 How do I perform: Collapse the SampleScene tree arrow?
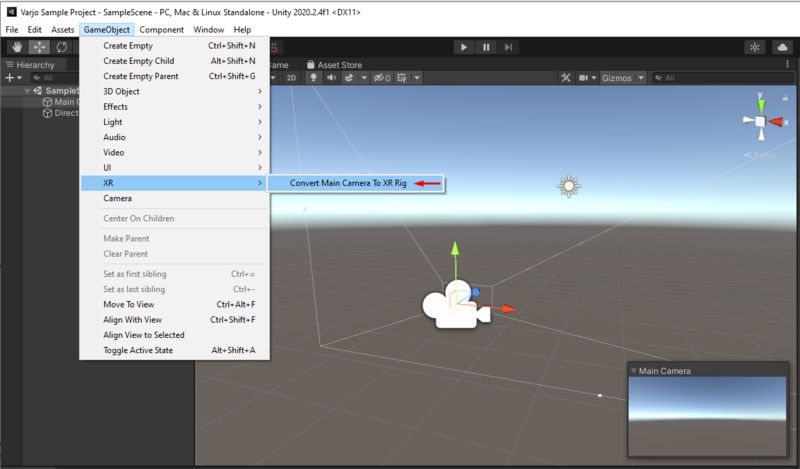point(27,91)
